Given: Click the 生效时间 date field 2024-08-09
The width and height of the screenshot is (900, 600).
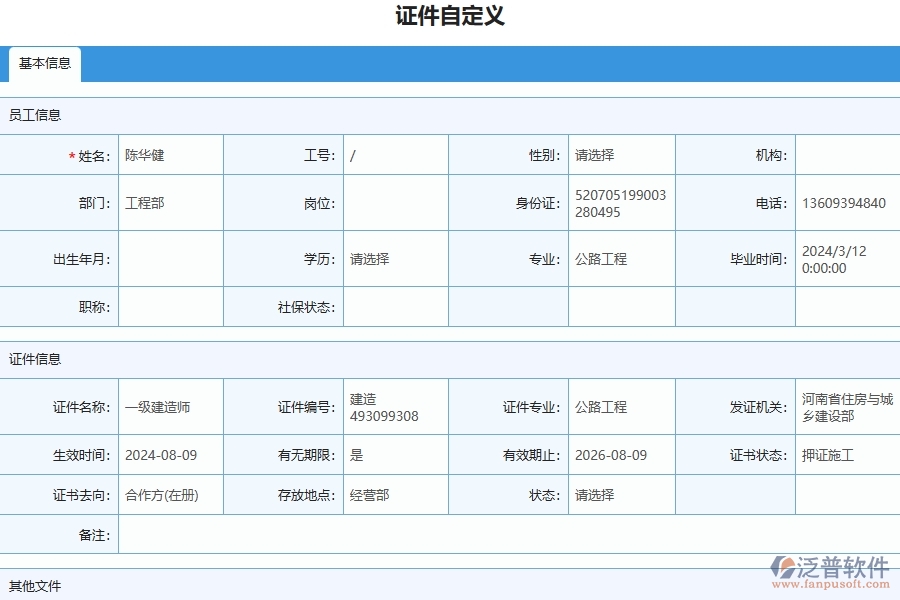Looking at the screenshot, I should click(x=170, y=454).
